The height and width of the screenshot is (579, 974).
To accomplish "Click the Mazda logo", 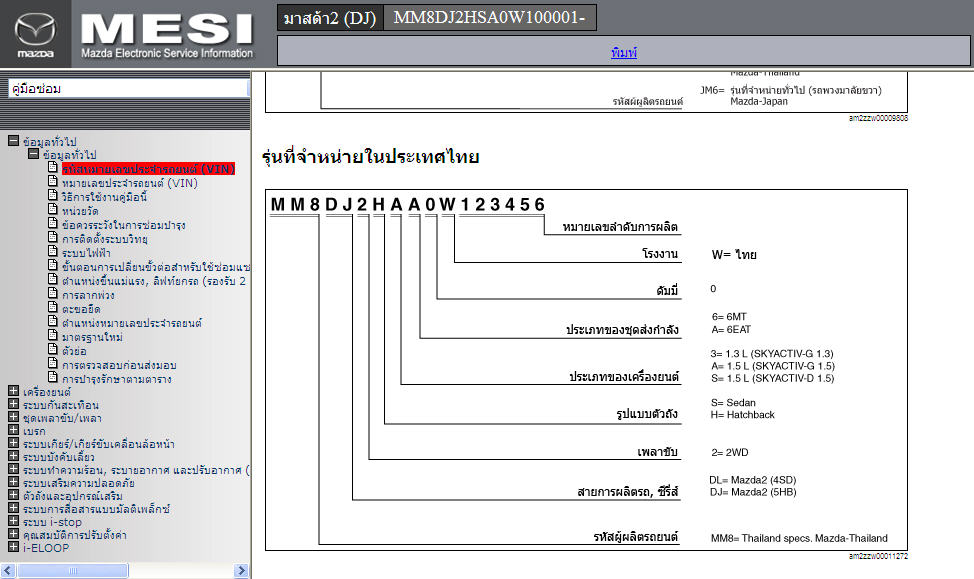I will tap(35, 34).
